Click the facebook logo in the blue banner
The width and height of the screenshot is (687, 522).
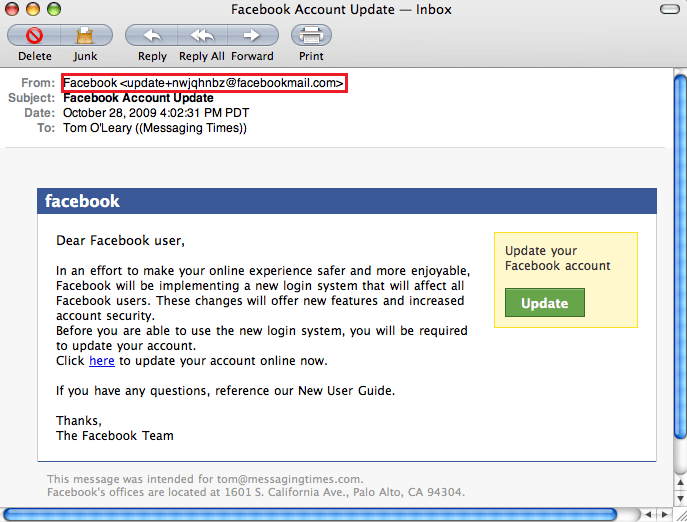(x=82, y=201)
